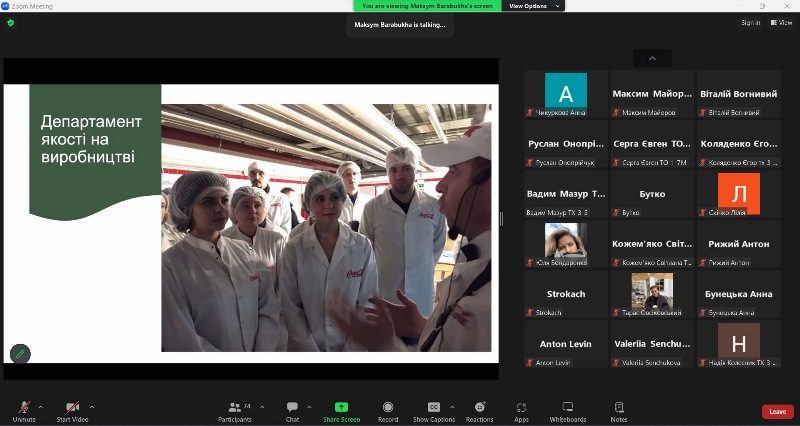This screenshot has height=426, width=800.
Task: Click the Sign in button
Action: 750,22
